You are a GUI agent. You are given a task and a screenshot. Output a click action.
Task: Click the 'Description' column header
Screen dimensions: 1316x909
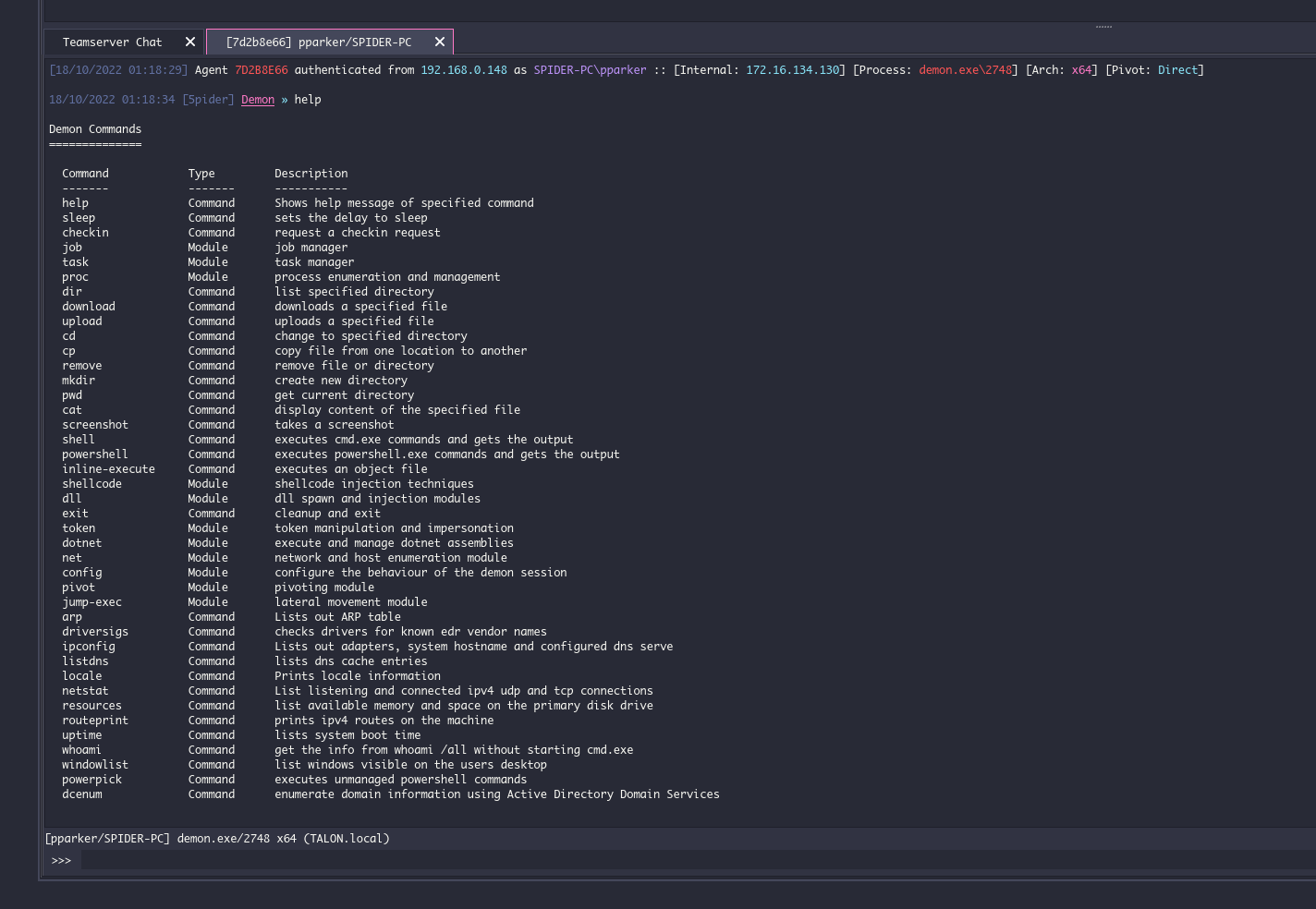[x=311, y=174]
